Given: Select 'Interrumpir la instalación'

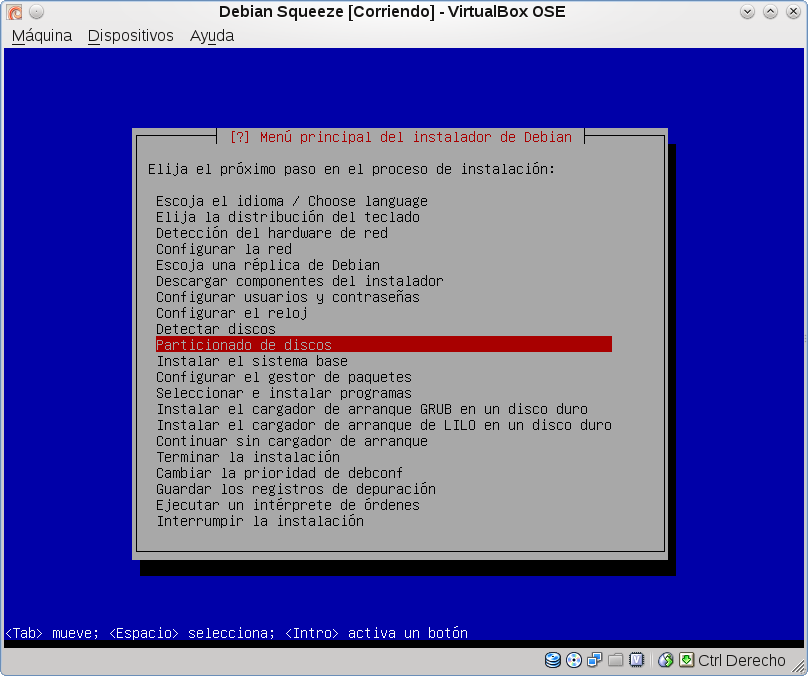Looking at the screenshot, I should (x=260, y=520).
